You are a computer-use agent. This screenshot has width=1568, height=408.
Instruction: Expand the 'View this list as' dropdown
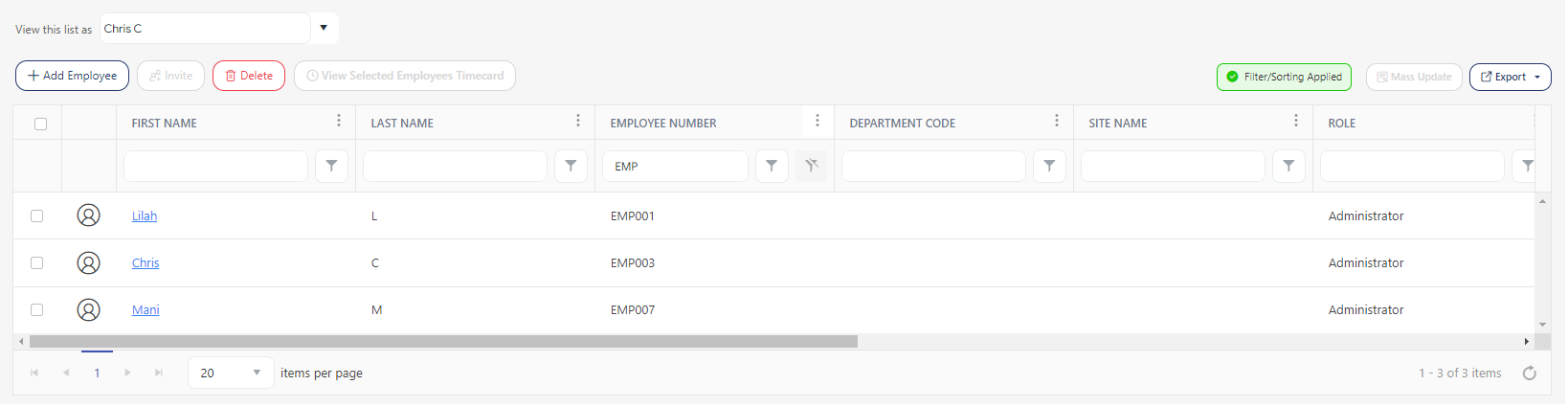(x=324, y=28)
